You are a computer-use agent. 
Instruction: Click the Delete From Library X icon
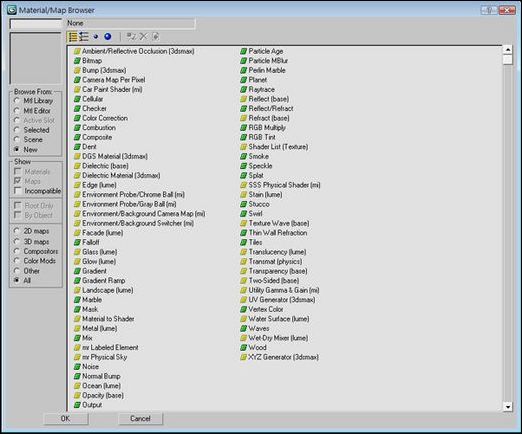[143, 36]
